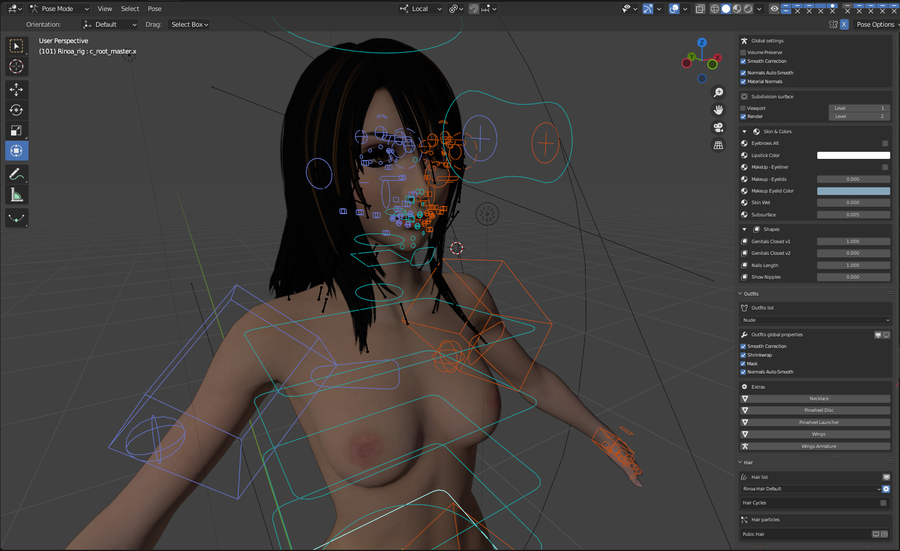Screen dimensions: 900x551
Task: Toggle the Render subdivision checkbox
Action: point(743,117)
